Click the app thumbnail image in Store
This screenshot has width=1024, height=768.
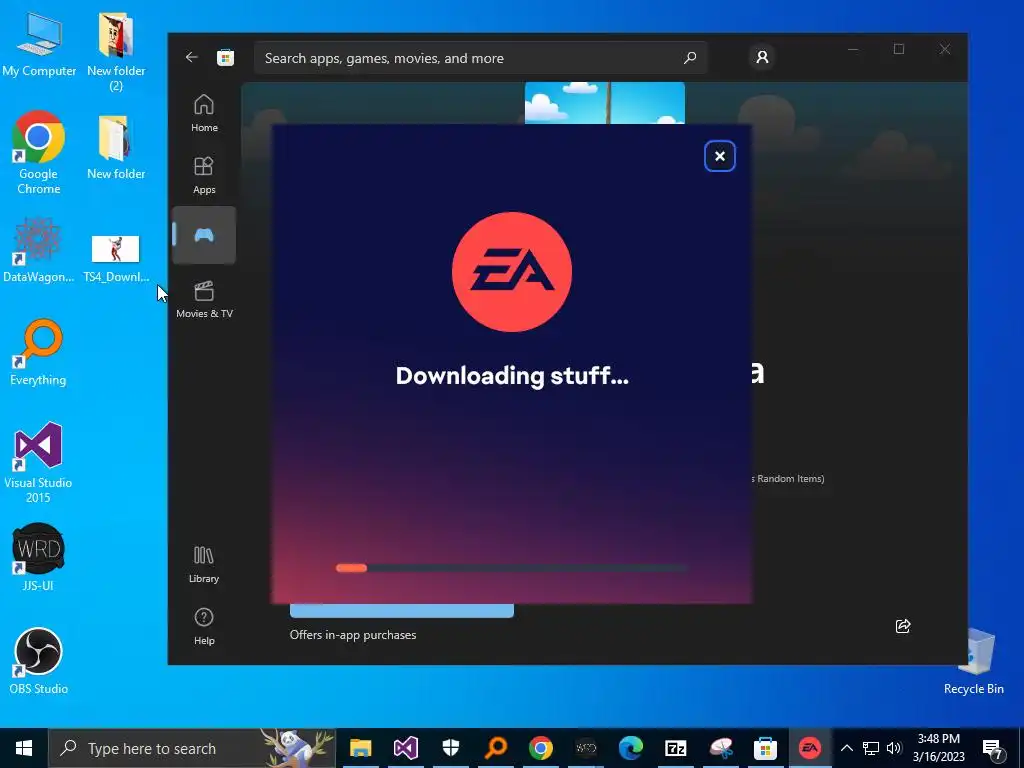605,103
